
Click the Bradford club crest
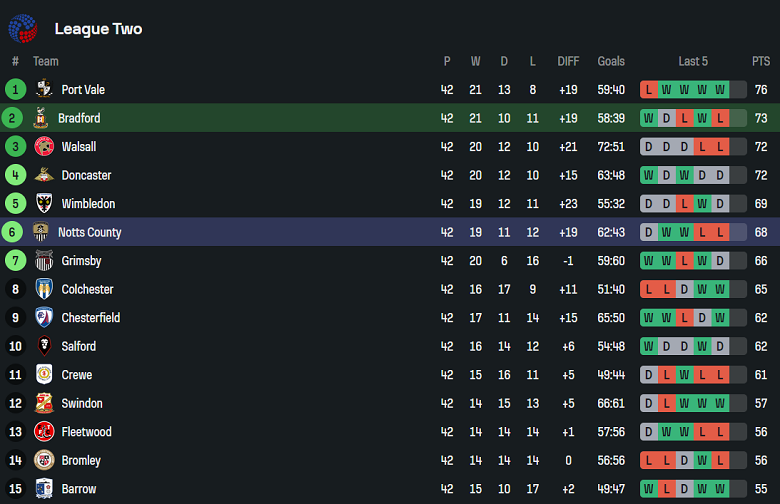pos(41,118)
